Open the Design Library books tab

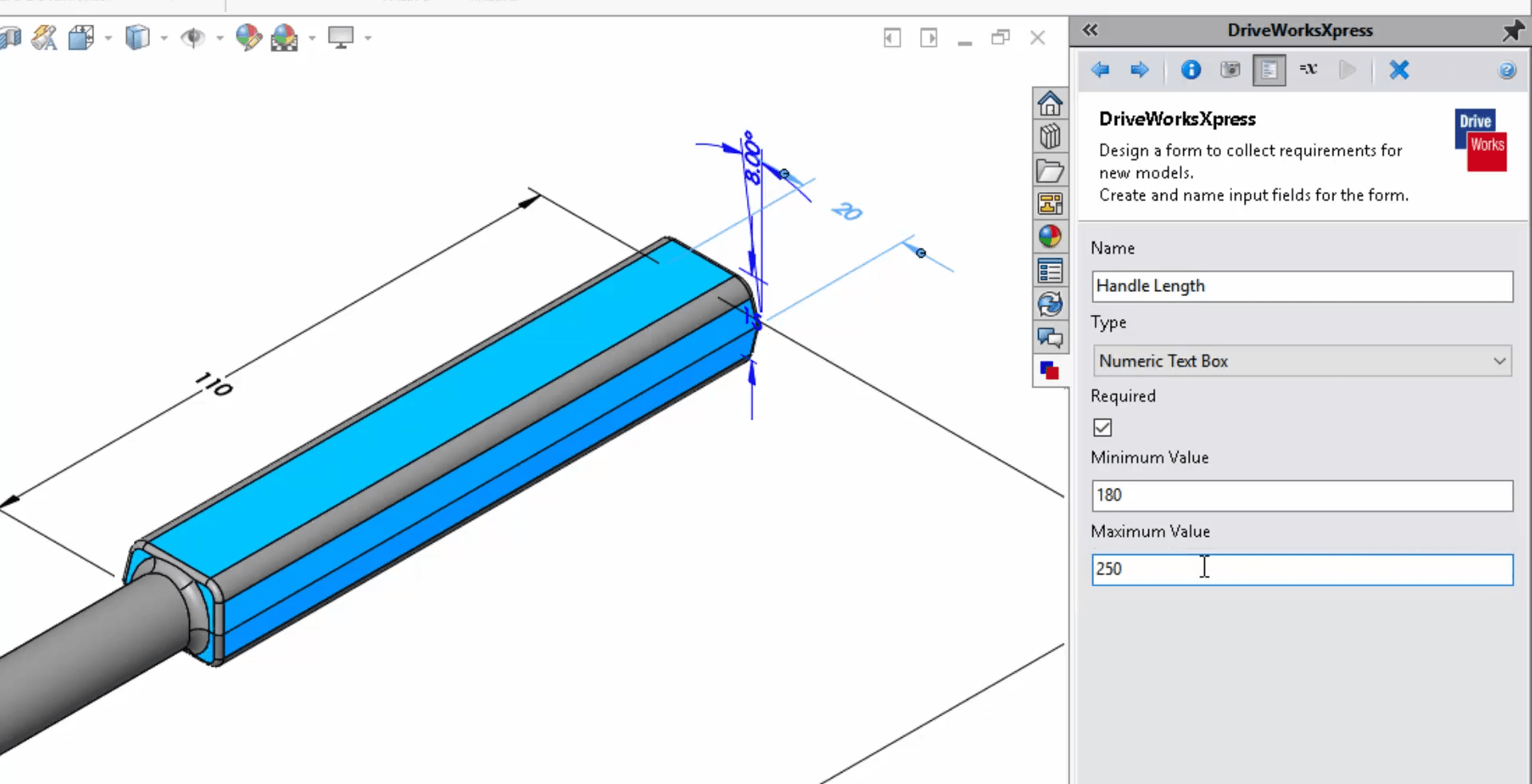click(x=1050, y=137)
